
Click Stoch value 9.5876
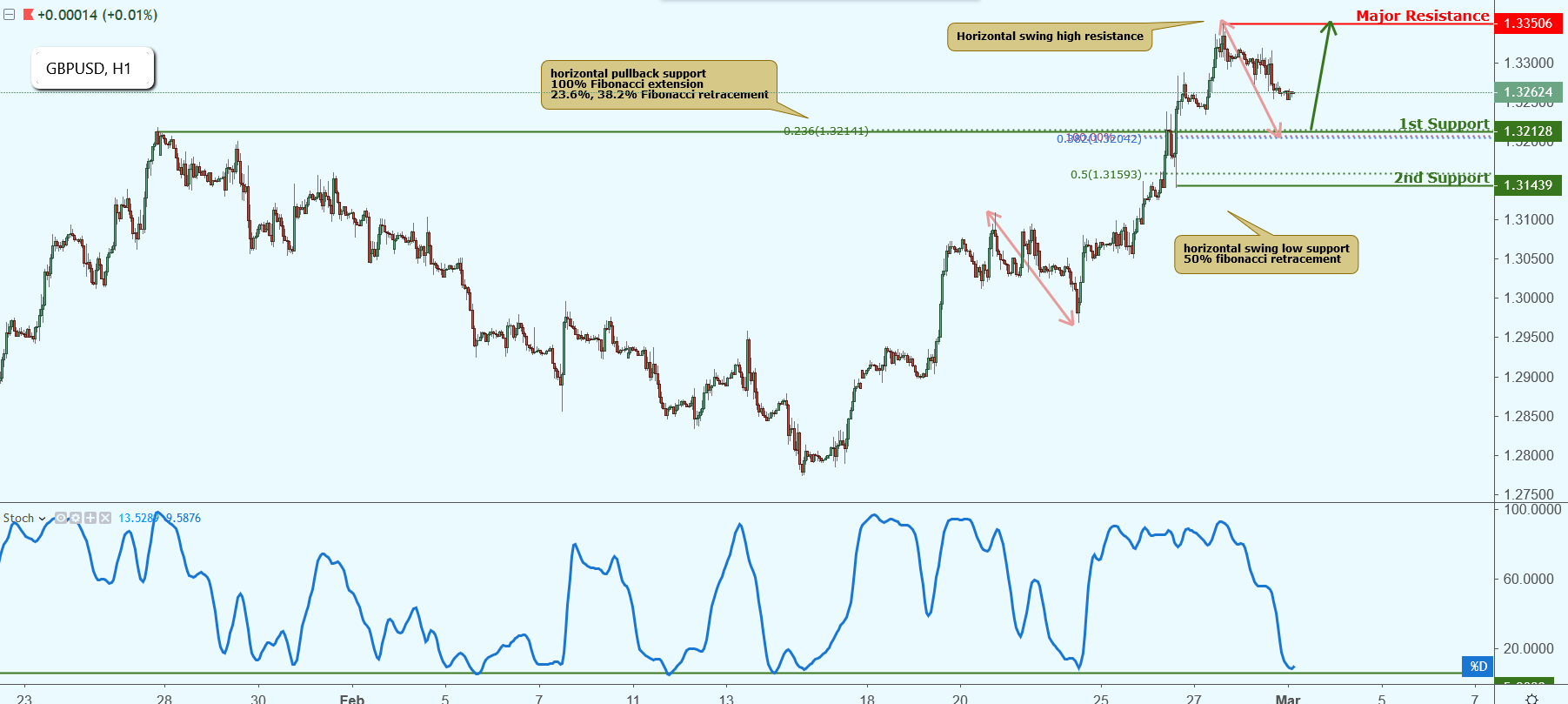[183, 519]
